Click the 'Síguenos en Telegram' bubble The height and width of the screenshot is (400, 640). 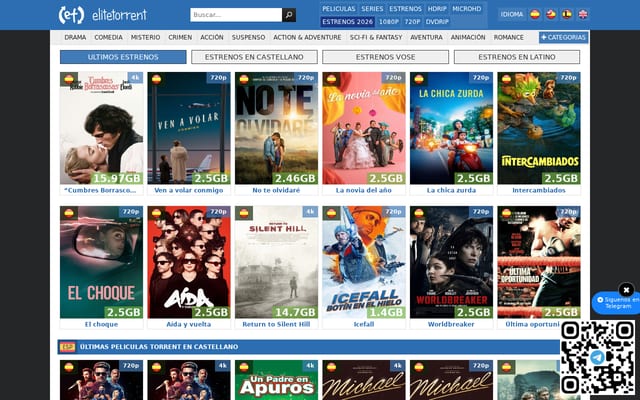pos(617,303)
